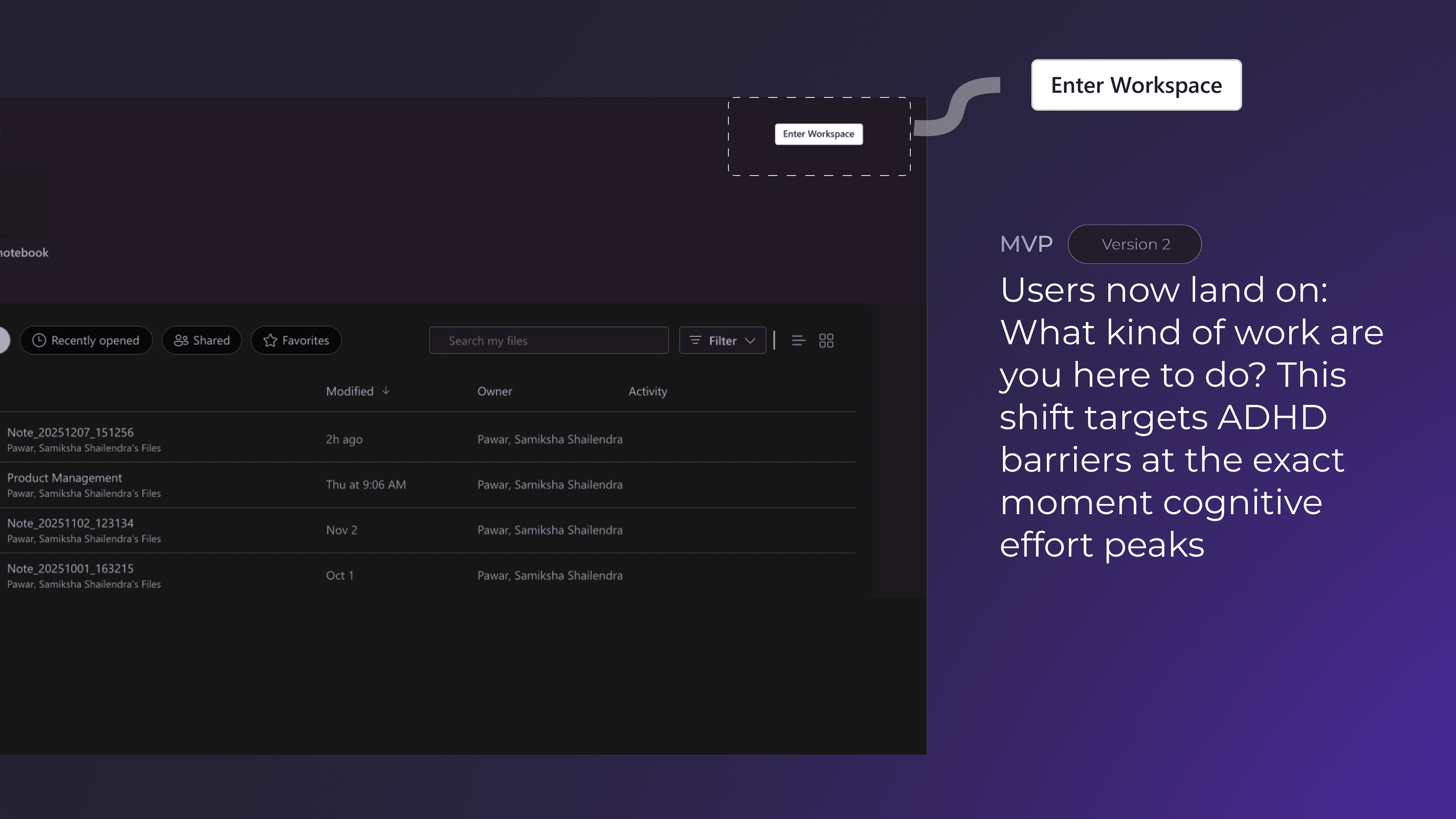Select the Shared filter tab
Viewport: 1456px width, 819px height.
click(211, 340)
